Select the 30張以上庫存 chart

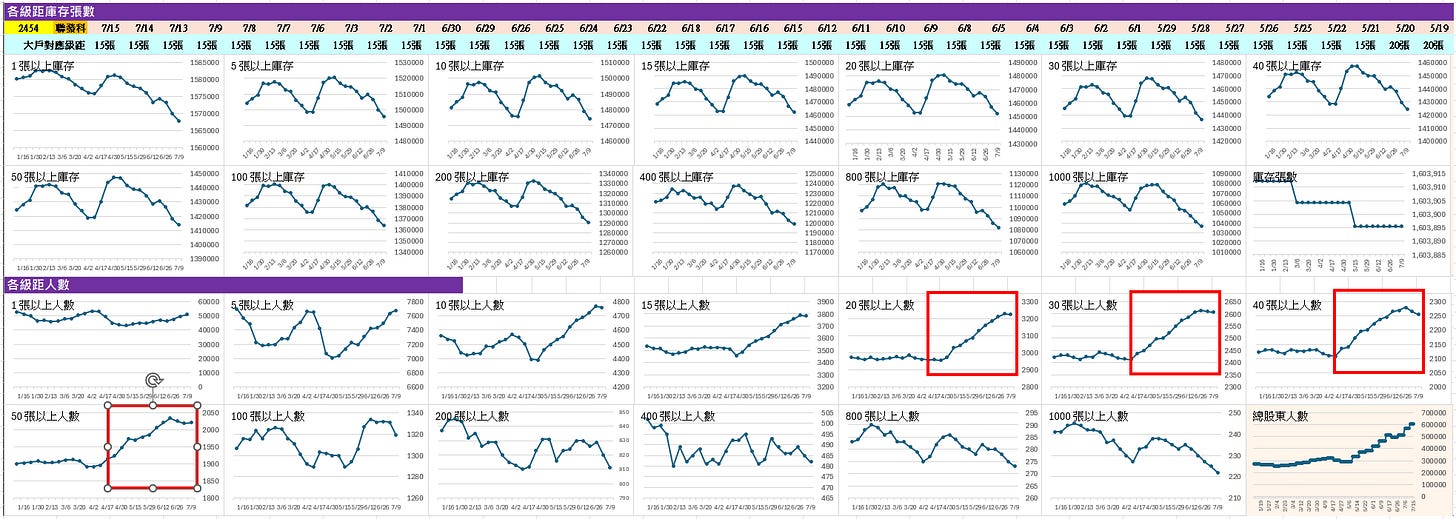coord(1144,108)
